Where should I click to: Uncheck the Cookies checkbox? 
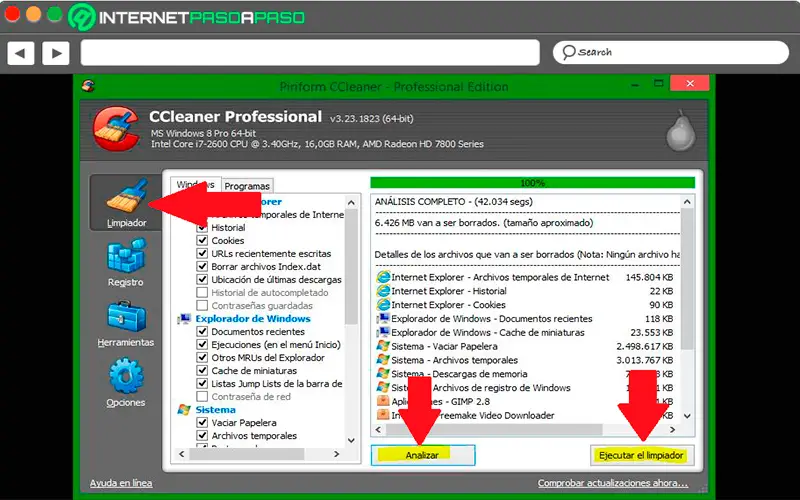click(x=202, y=240)
